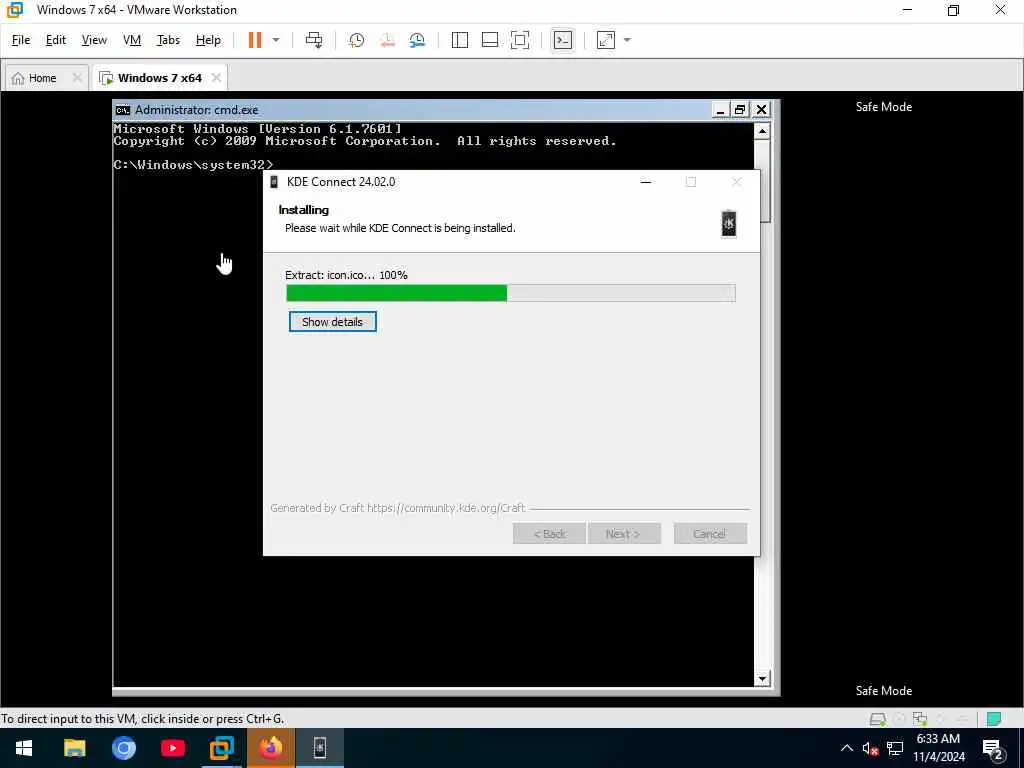Click the 'C:\Windows\system32>' command prompt line
1024x768 pixels.
(x=193, y=165)
